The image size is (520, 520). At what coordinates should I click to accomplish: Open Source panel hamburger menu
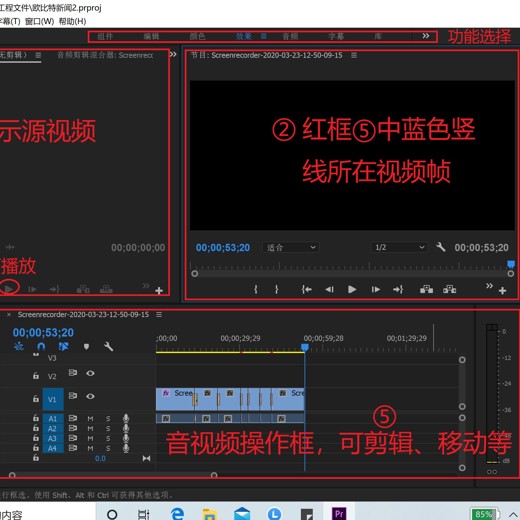[x=38, y=55]
